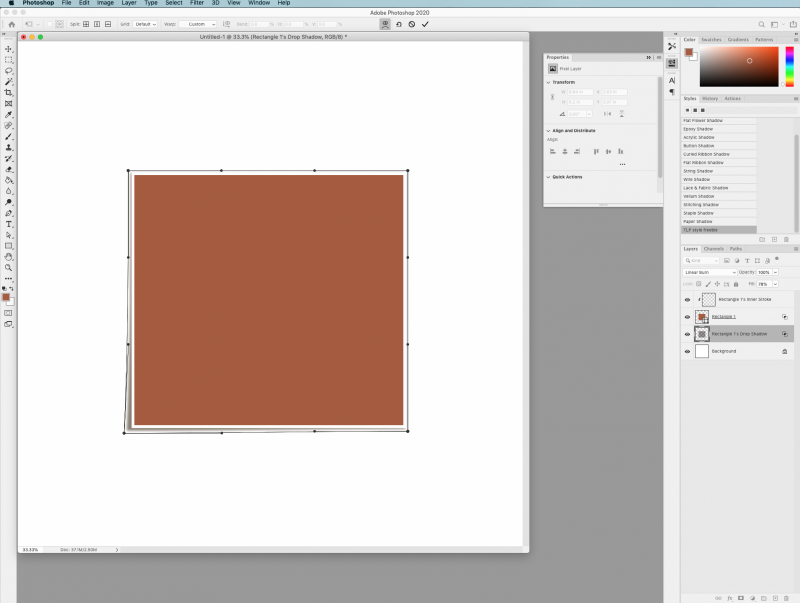Collapse the Transform section in Properties
Screen dimensions: 800x603
point(548,82)
